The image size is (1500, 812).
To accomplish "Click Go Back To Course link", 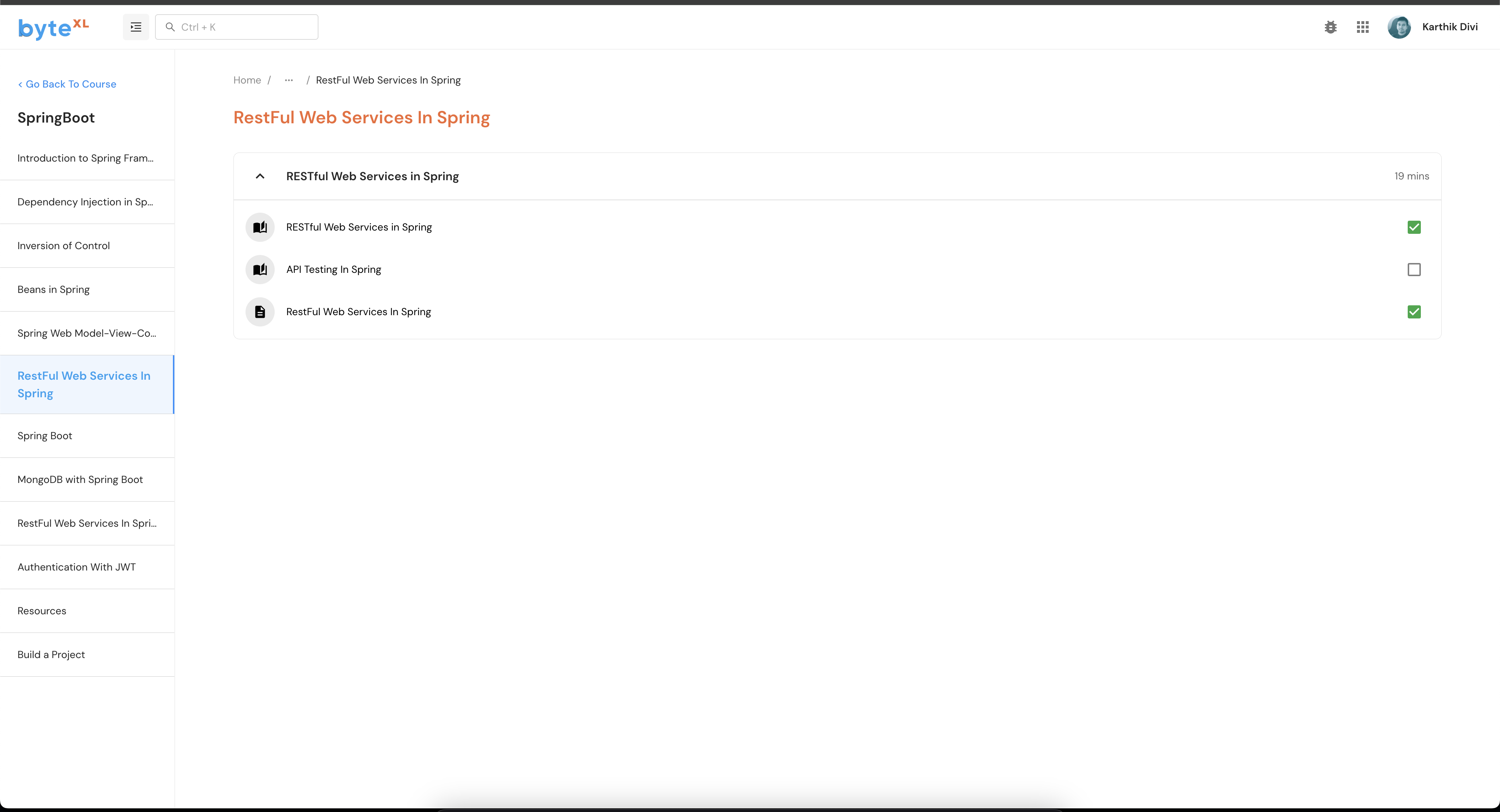I will point(67,84).
